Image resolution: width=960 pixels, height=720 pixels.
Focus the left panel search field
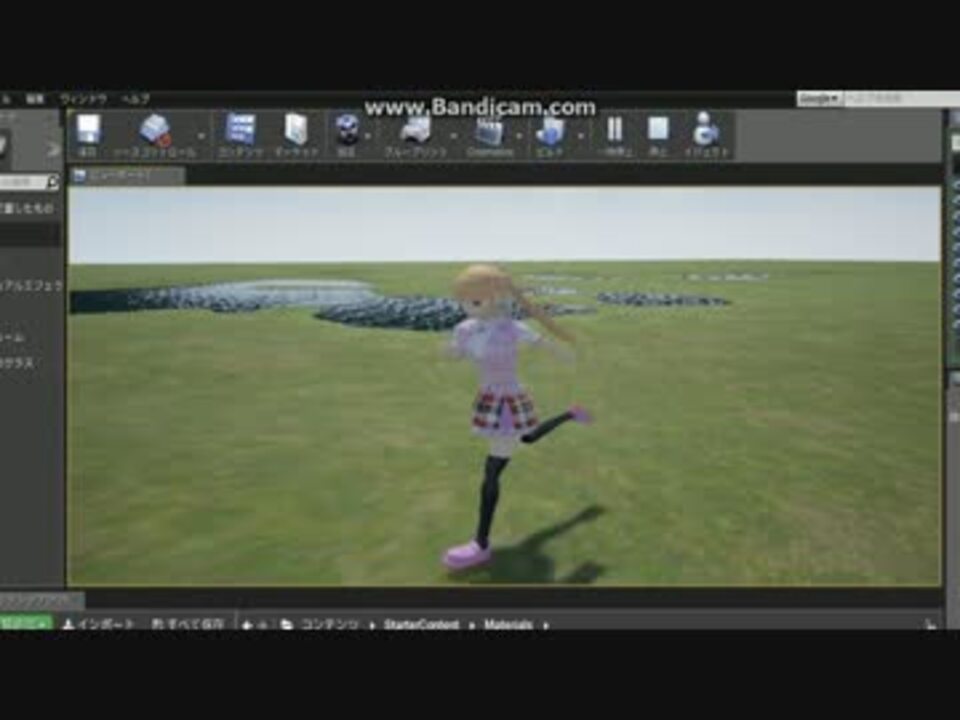coord(23,182)
